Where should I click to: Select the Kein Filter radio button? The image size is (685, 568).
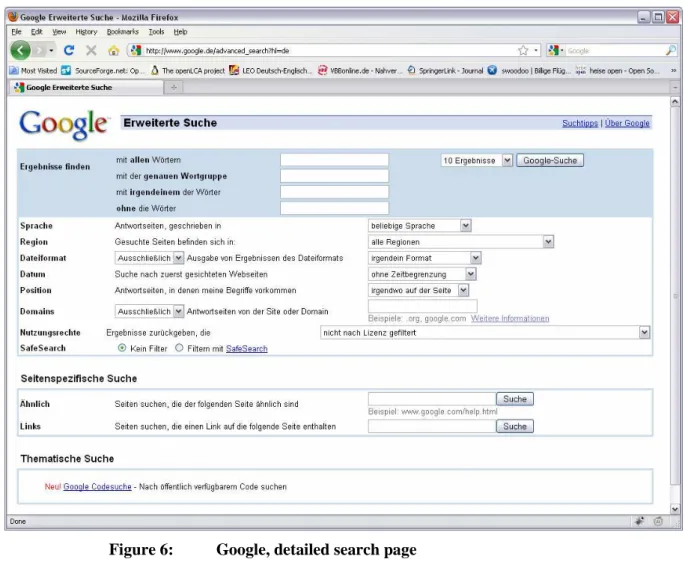tap(122, 348)
